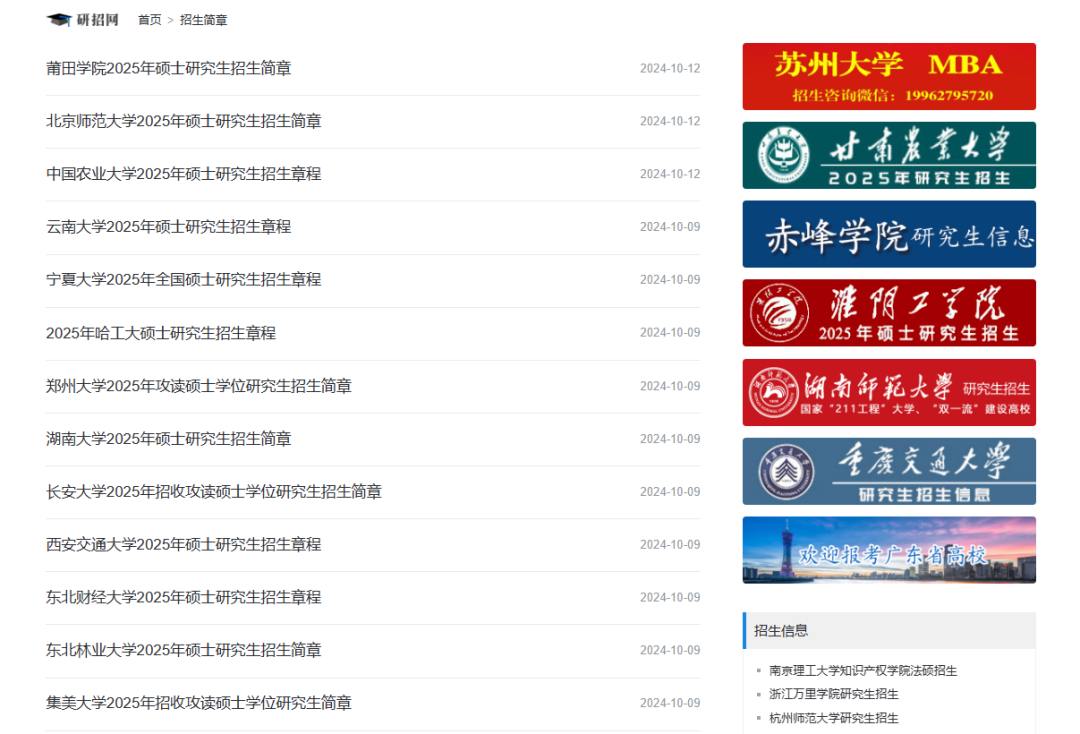Screen dimensions: 1080x734
Task: Click date 2024-10-09 beside 云南大学 row
Action: [x=669, y=227]
